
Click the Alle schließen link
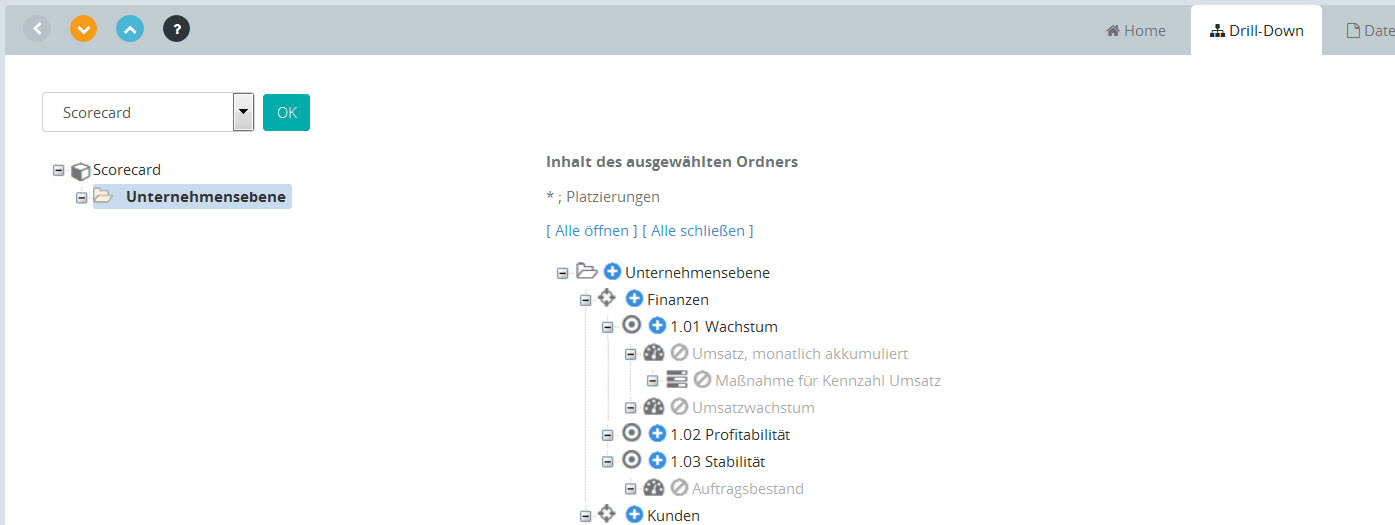click(698, 231)
